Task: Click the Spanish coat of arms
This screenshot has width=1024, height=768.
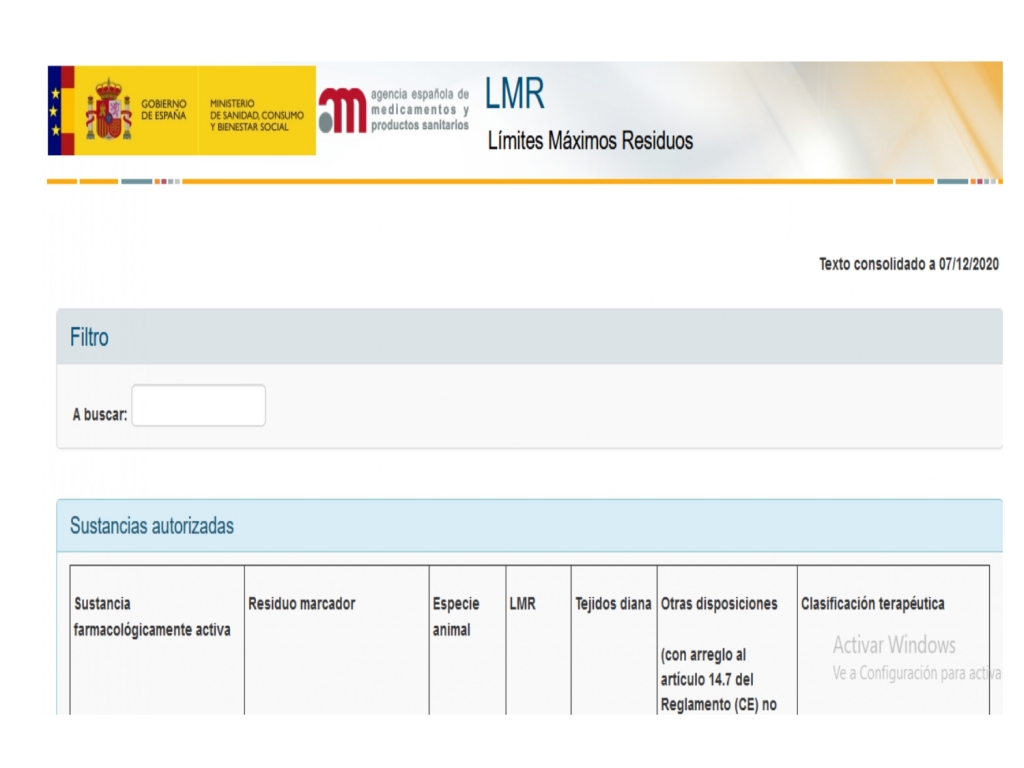Action: [x=108, y=110]
